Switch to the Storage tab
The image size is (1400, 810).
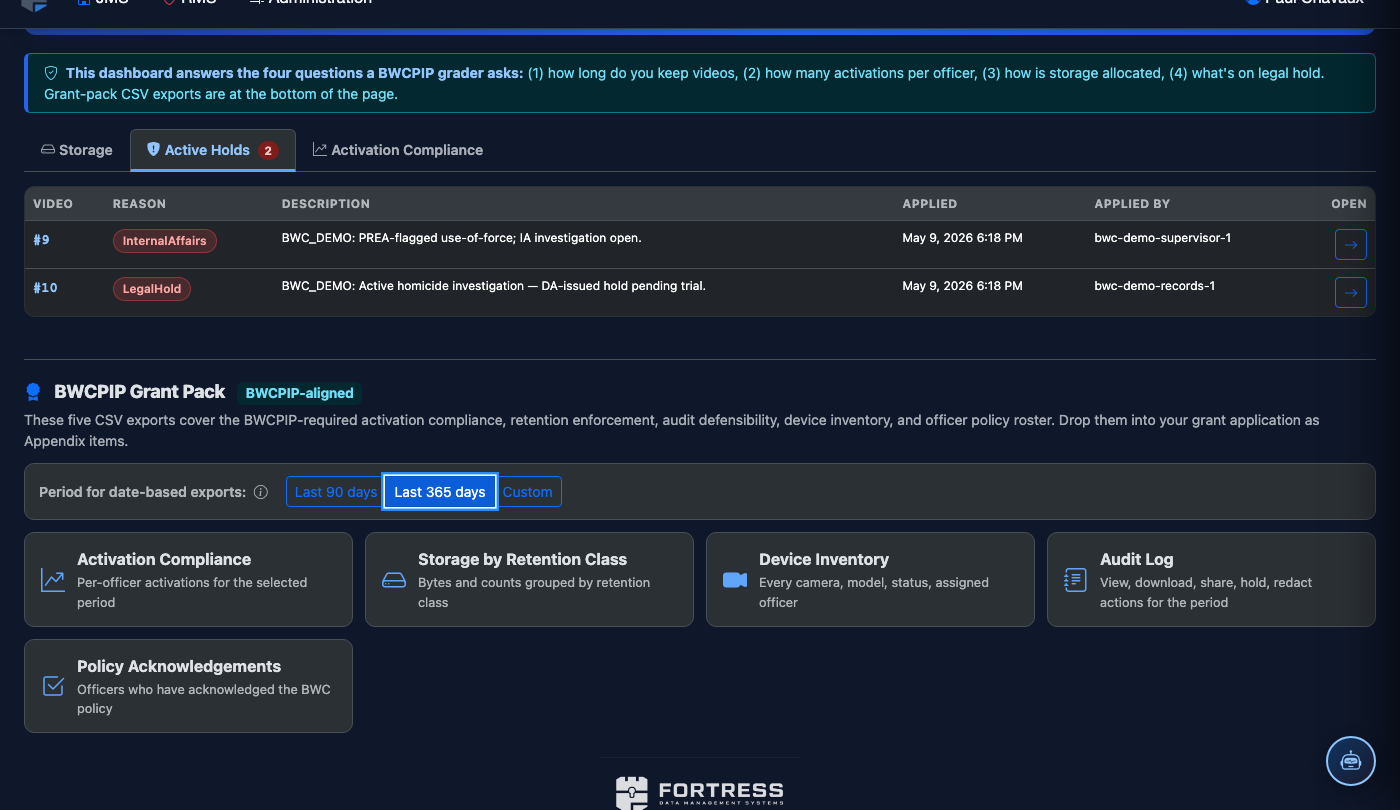[76, 150]
